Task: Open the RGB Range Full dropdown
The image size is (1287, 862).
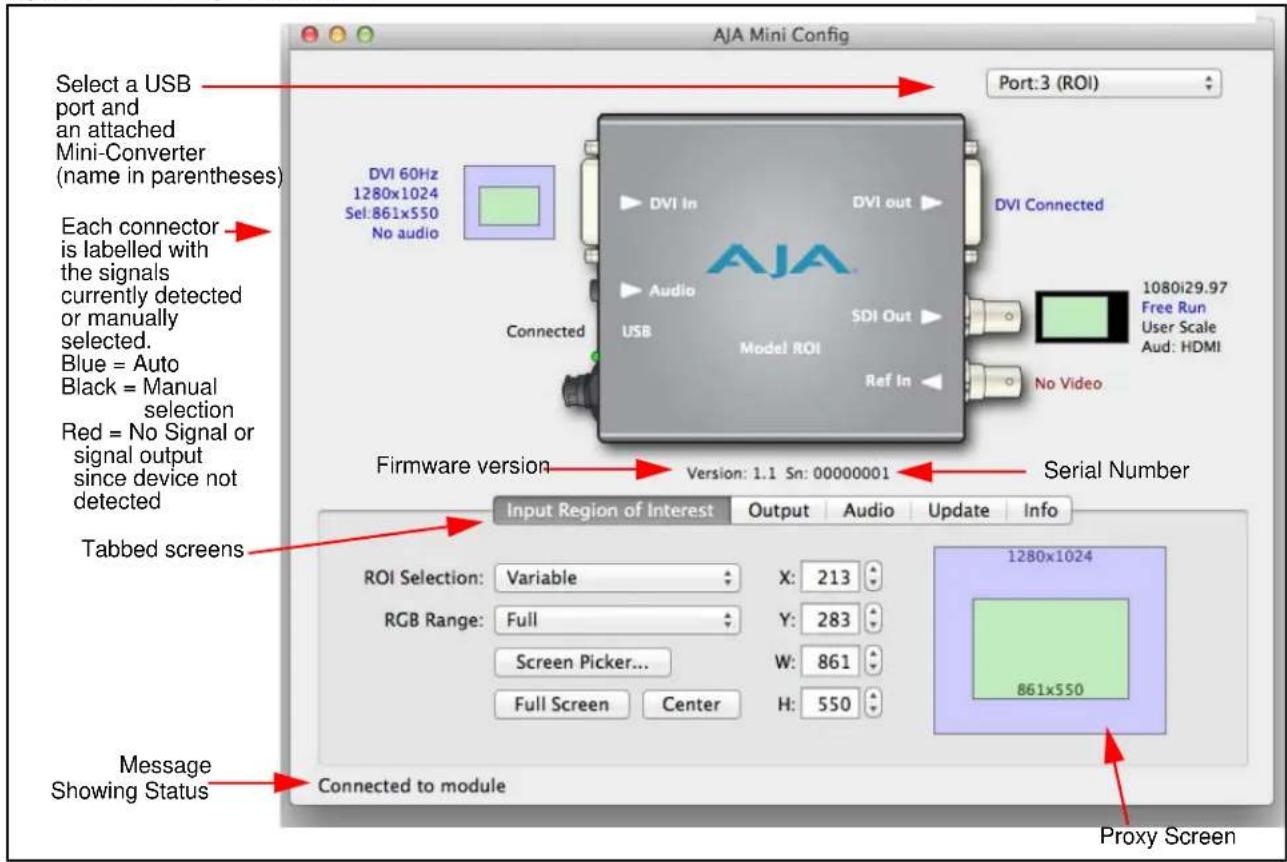Action: click(x=618, y=620)
